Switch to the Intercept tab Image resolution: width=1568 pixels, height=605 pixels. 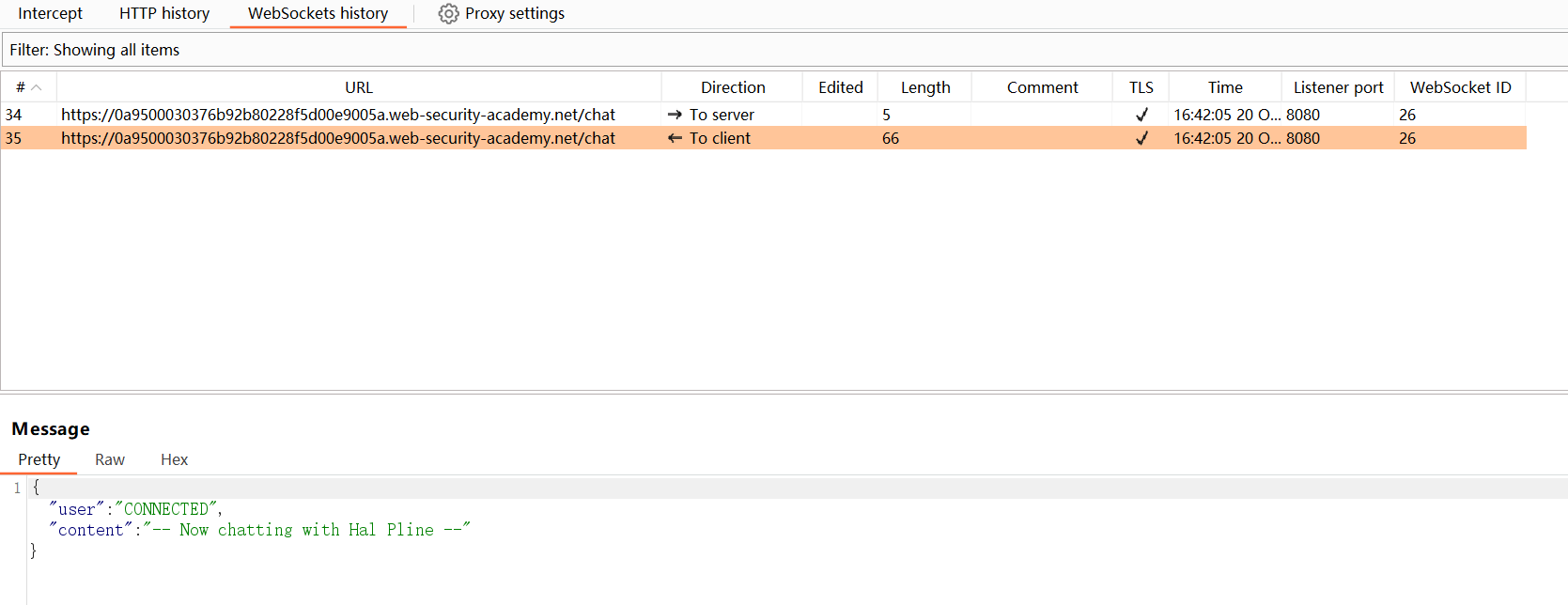pos(50,14)
